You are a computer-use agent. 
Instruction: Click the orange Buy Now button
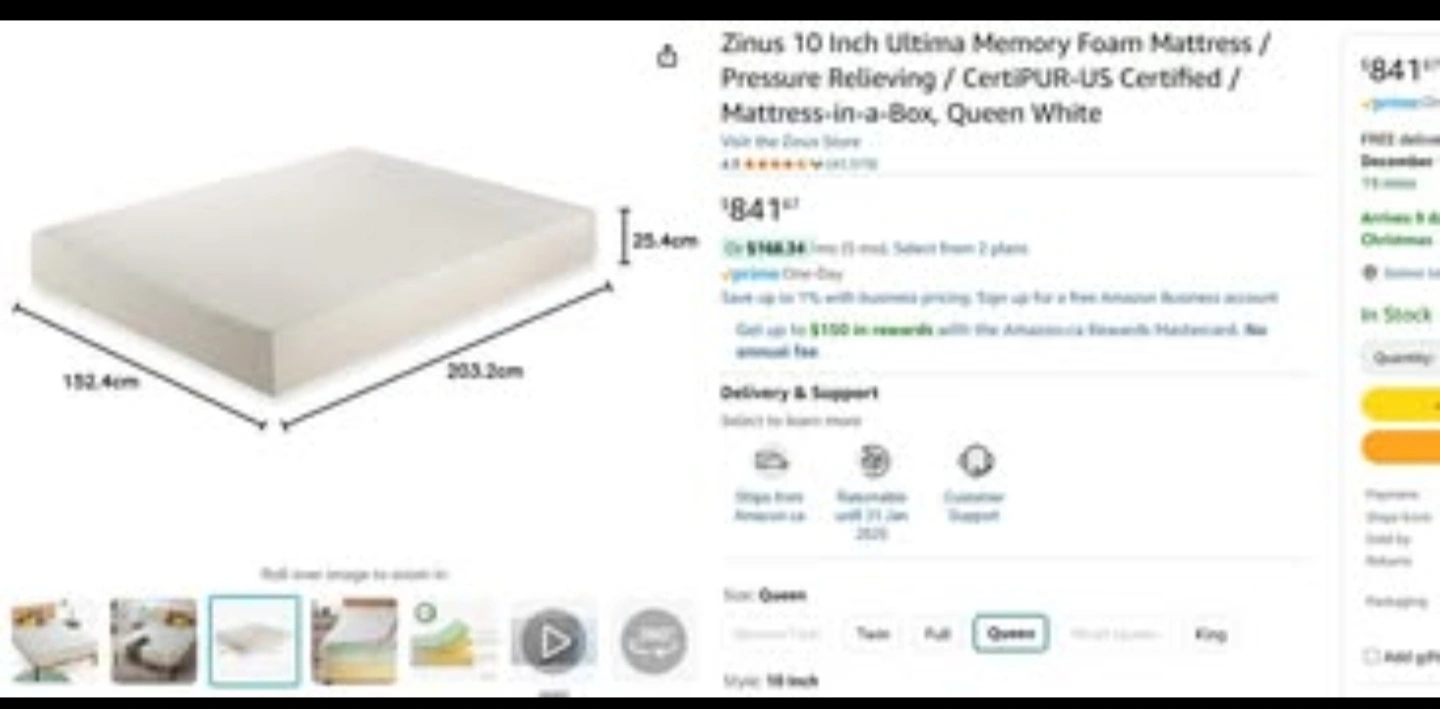[x=1400, y=447]
